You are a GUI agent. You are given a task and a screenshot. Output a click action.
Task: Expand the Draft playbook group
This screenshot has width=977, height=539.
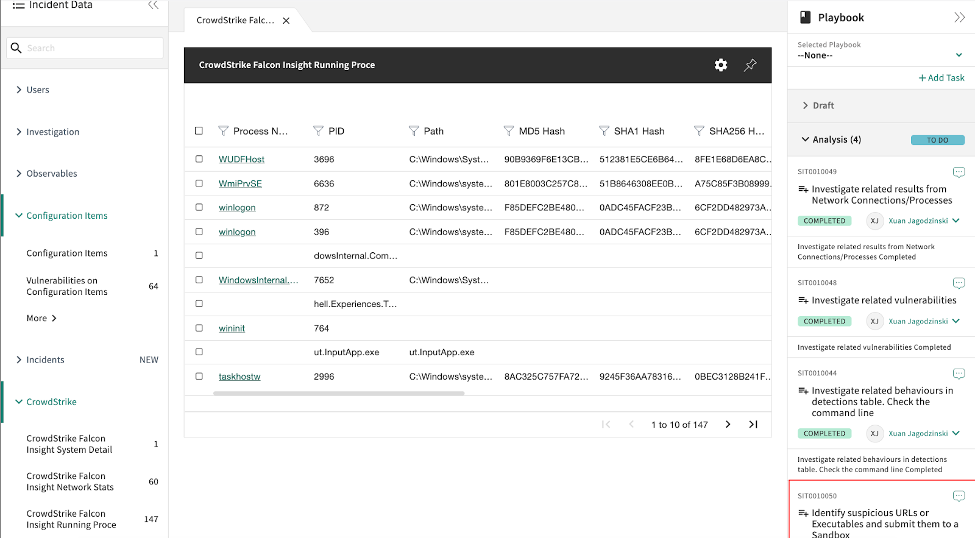pos(805,105)
